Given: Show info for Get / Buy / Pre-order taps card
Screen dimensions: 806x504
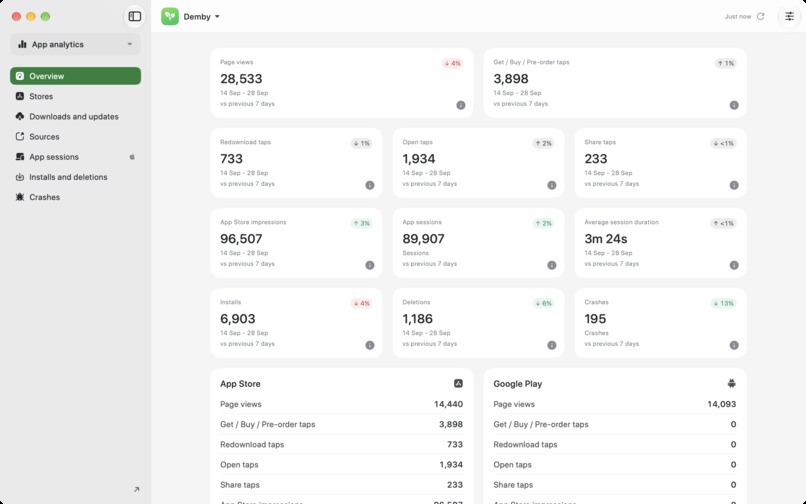Looking at the screenshot, I should (x=734, y=105).
